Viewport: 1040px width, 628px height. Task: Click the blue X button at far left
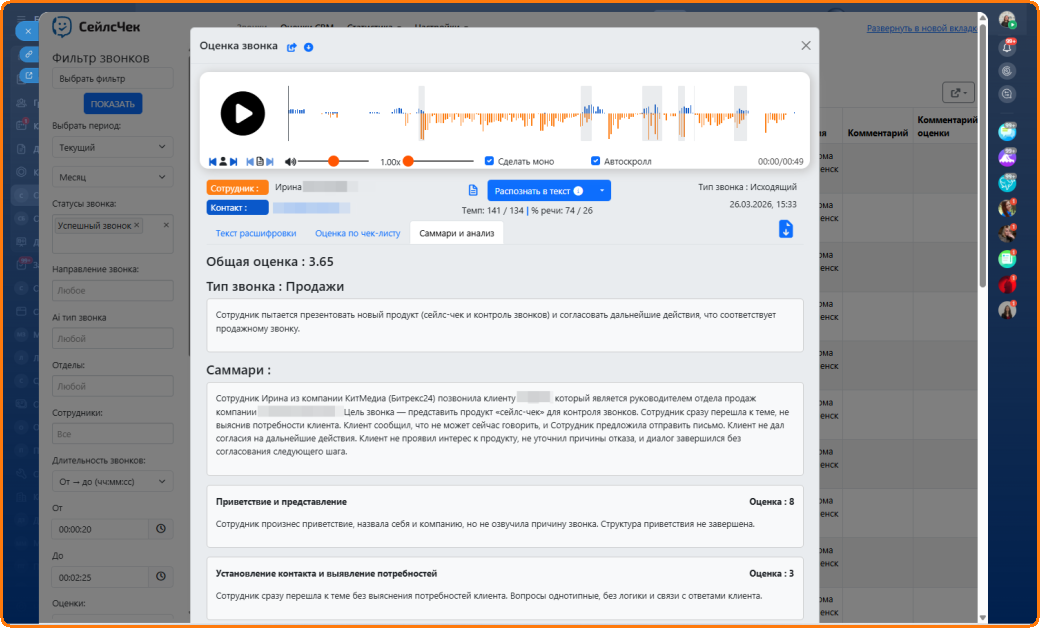point(28,31)
